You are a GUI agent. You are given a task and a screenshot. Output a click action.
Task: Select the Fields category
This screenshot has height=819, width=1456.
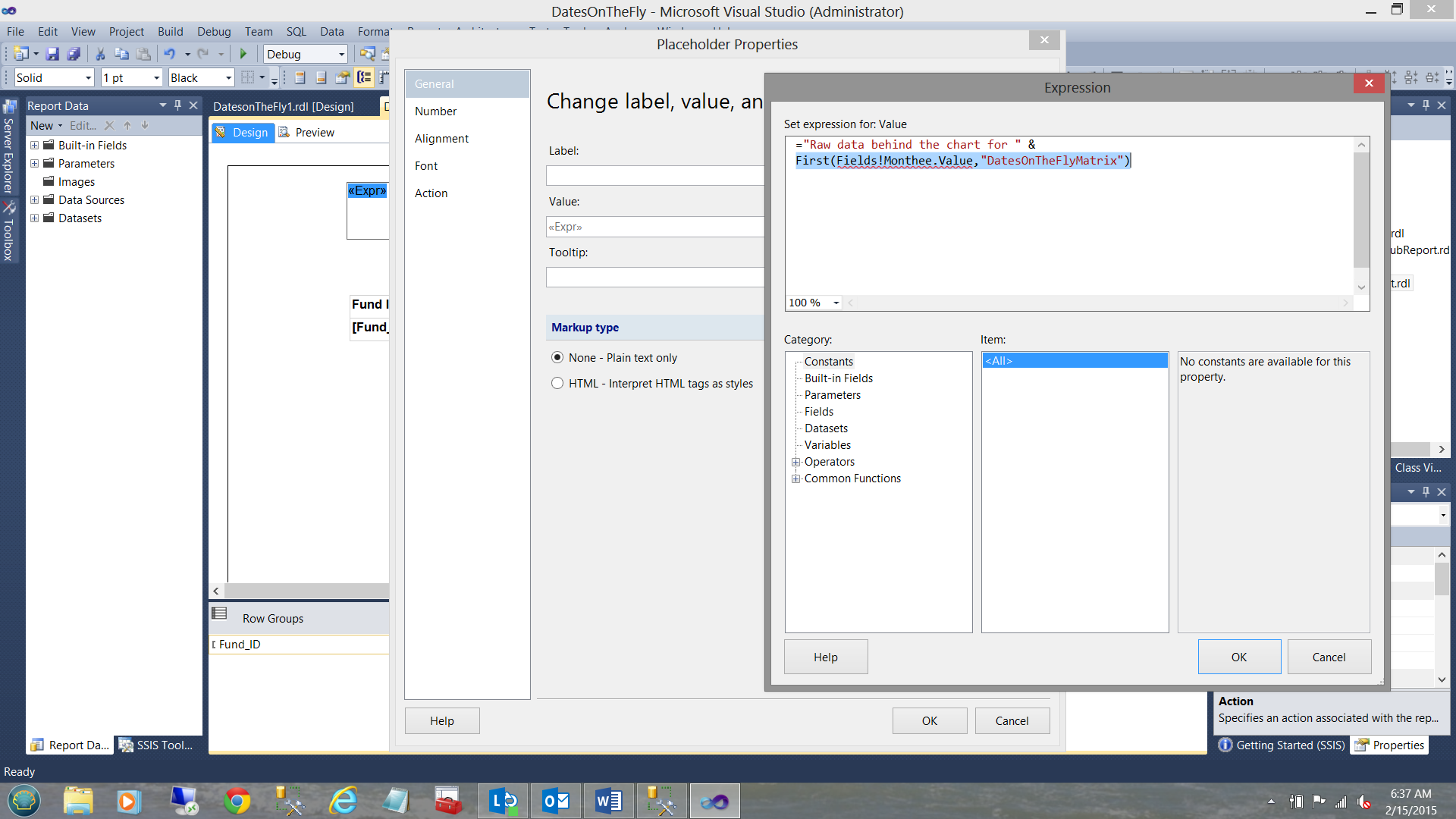pos(818,412)
